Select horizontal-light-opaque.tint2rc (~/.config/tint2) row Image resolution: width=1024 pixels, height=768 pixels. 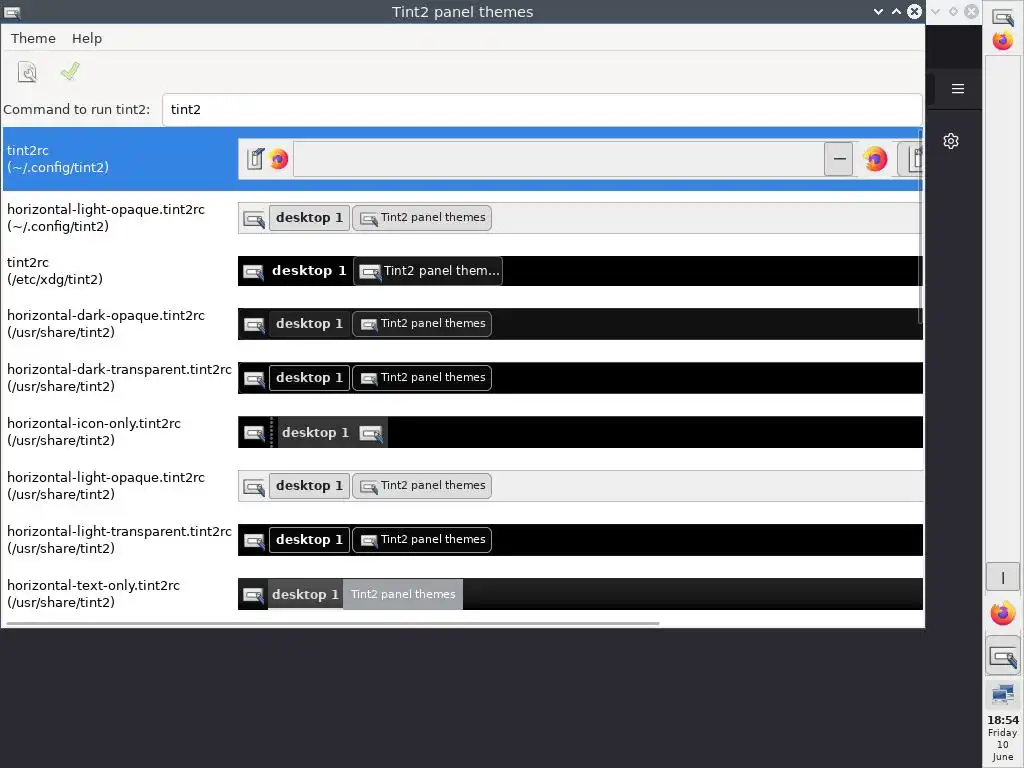pos(460,218)
